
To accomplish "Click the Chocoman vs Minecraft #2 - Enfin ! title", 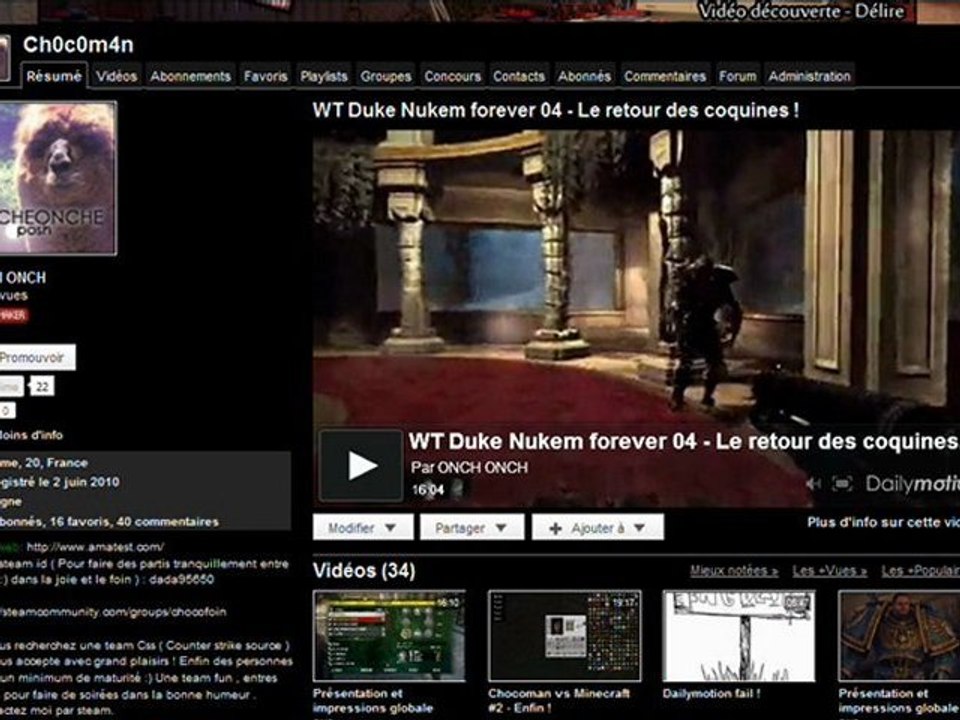I will pyautogui.click(x=558, y=700).
